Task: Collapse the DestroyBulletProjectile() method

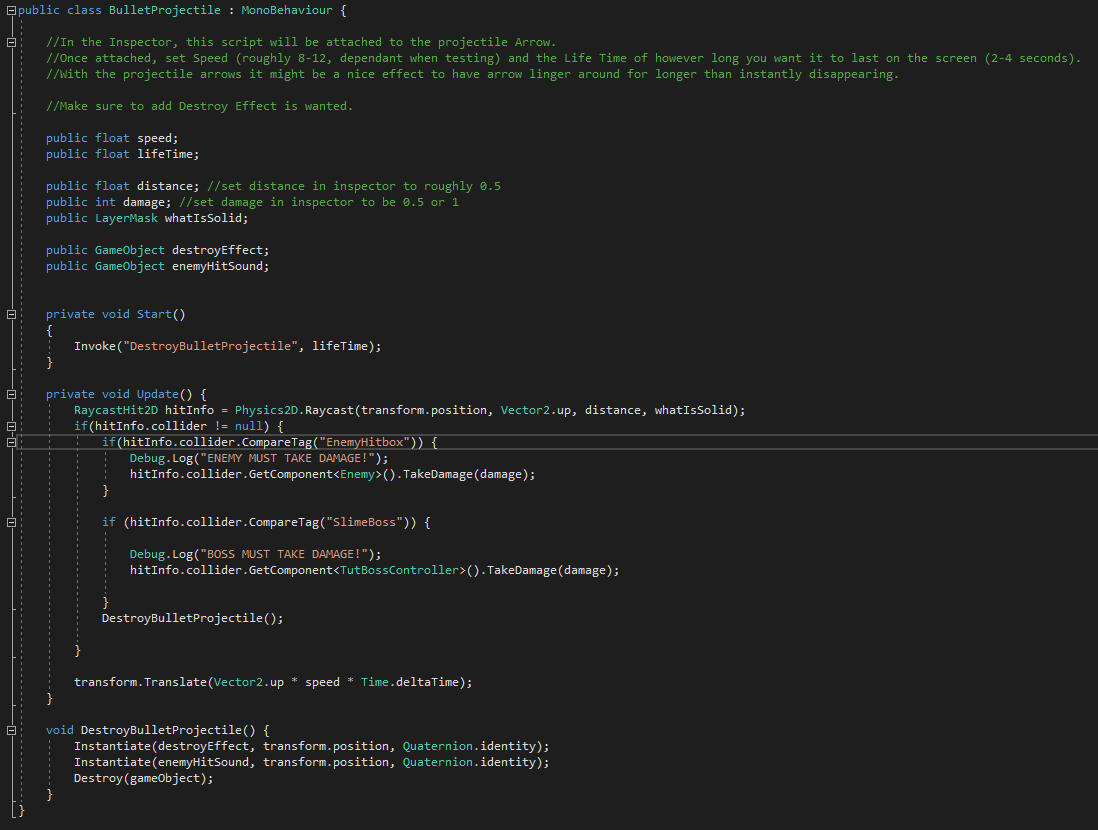Action: coord(11,730)
